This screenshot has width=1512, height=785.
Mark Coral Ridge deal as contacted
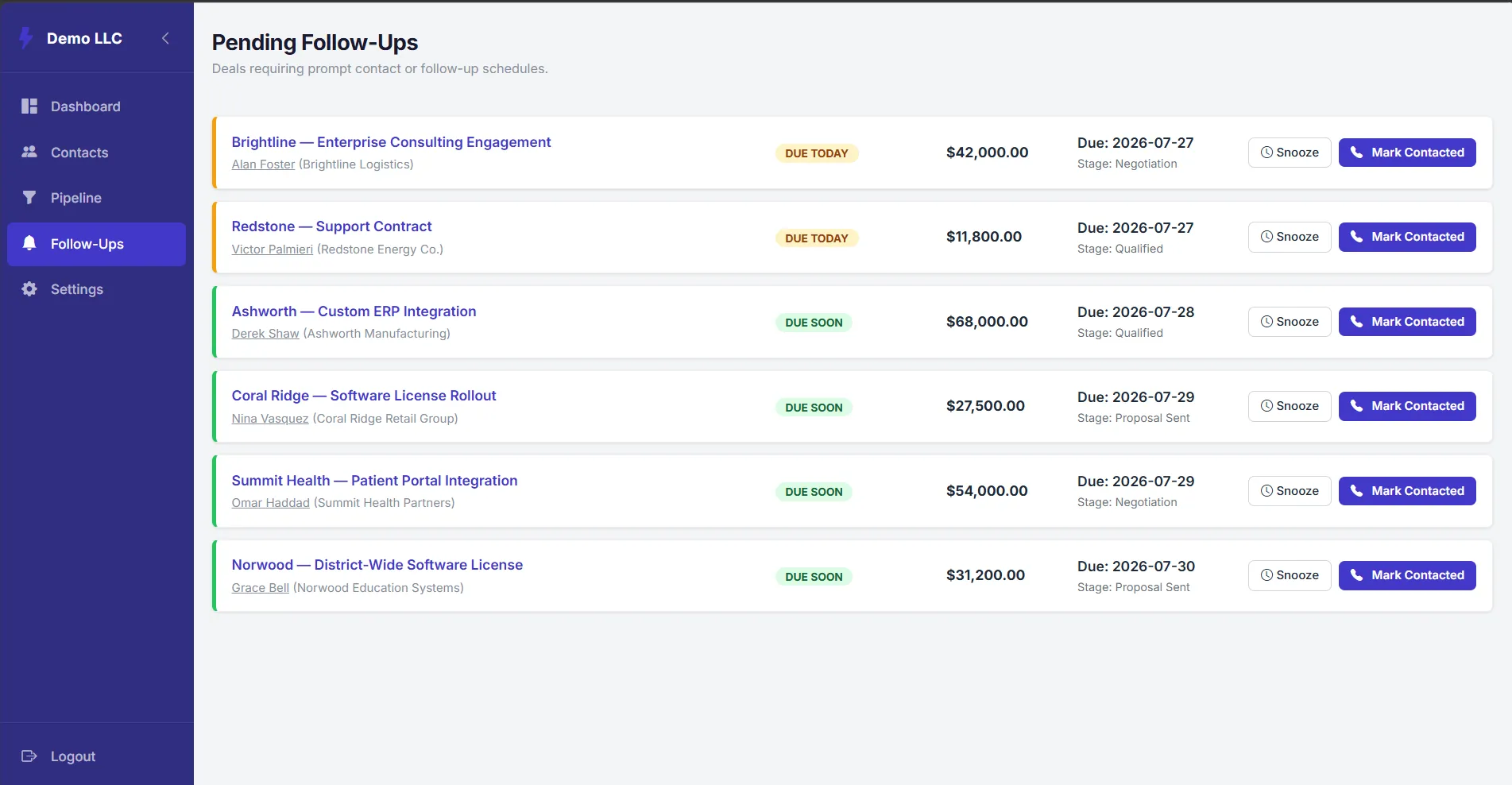[x=1407, y=406]
